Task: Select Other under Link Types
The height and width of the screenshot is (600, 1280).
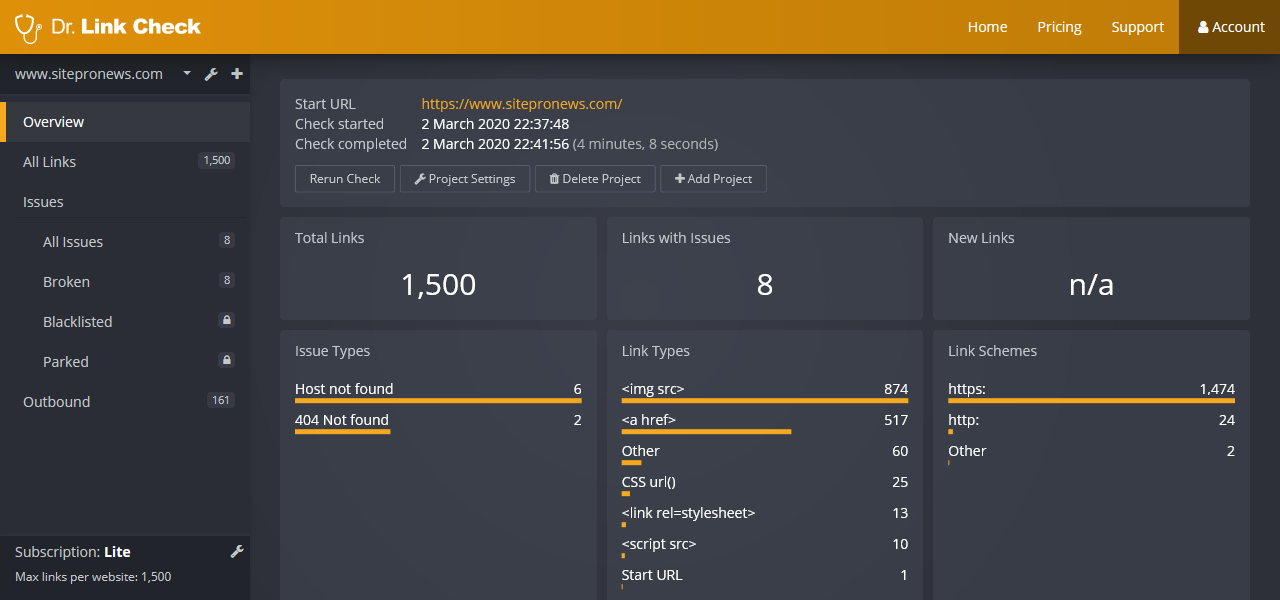Action: 765,451
